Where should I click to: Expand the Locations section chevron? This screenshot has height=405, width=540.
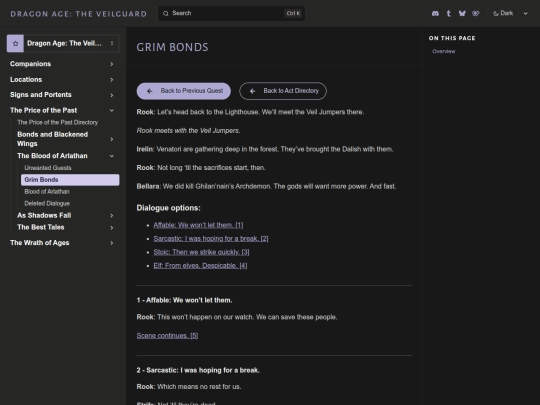112,80
